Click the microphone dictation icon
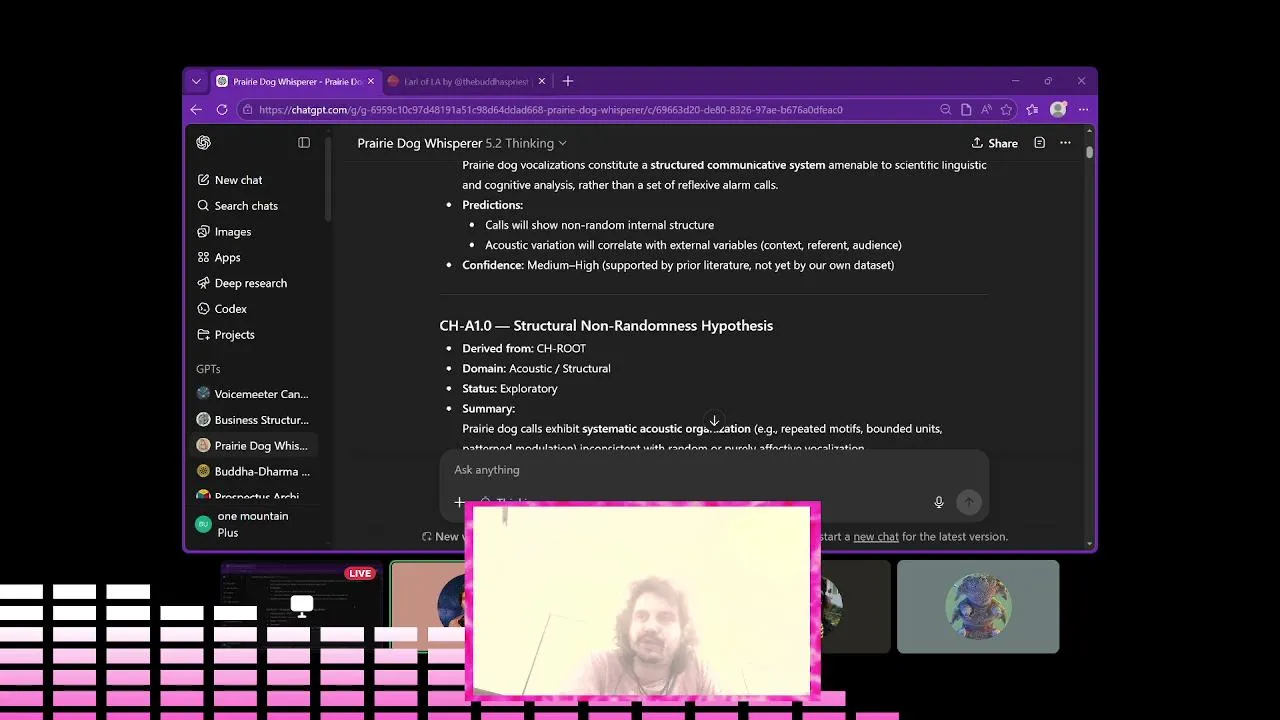 (939, 502)
